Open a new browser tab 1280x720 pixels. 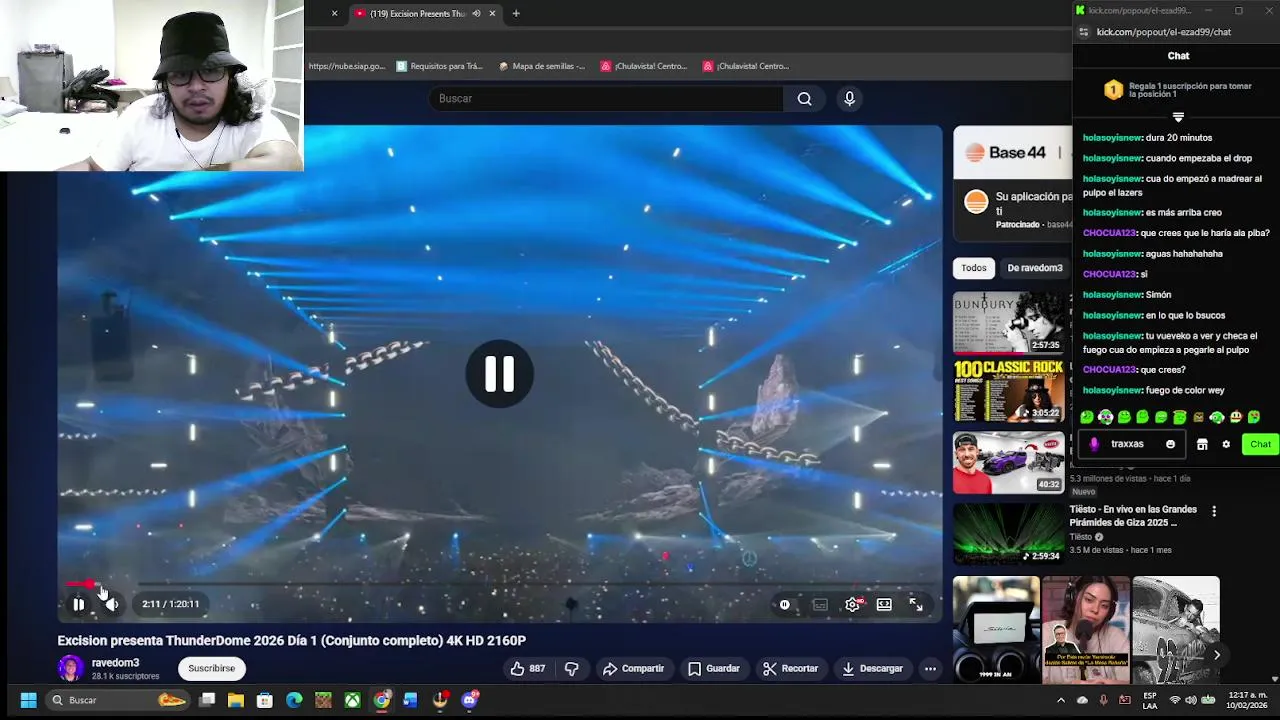click(x=516, y=13)
